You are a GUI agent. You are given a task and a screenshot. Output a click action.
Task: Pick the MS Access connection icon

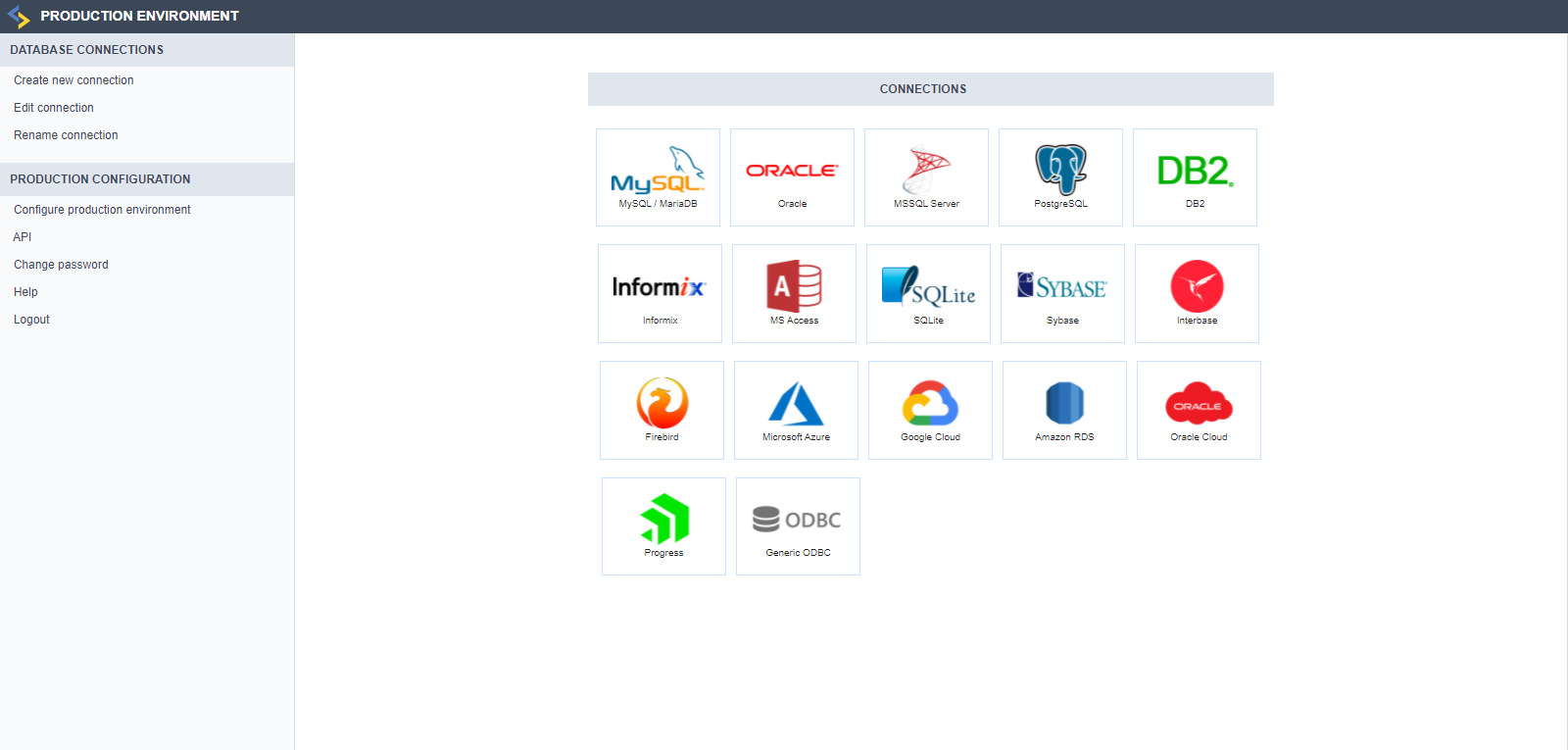click(794, 293)
